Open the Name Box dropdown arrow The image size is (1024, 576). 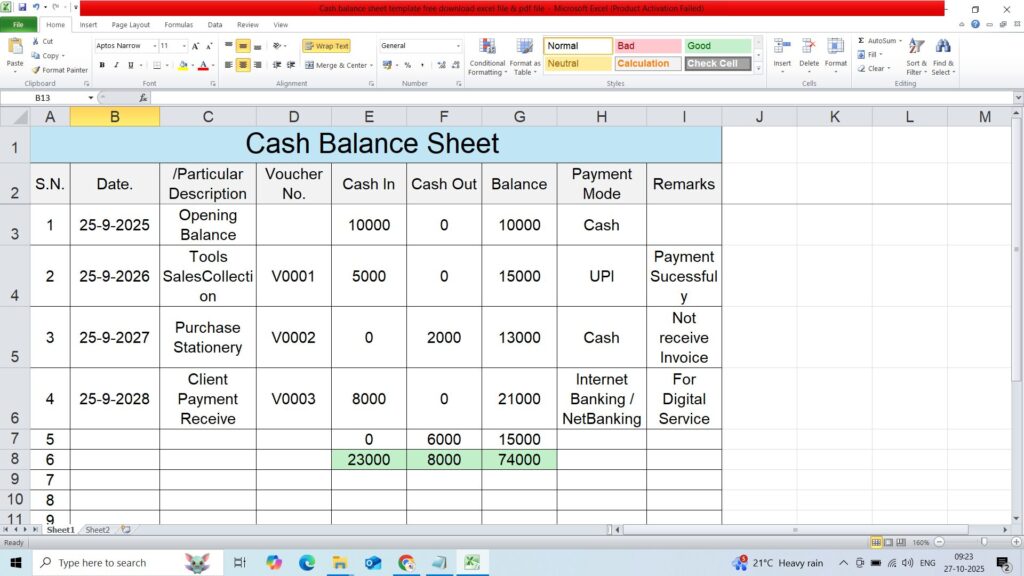point(91,98)
